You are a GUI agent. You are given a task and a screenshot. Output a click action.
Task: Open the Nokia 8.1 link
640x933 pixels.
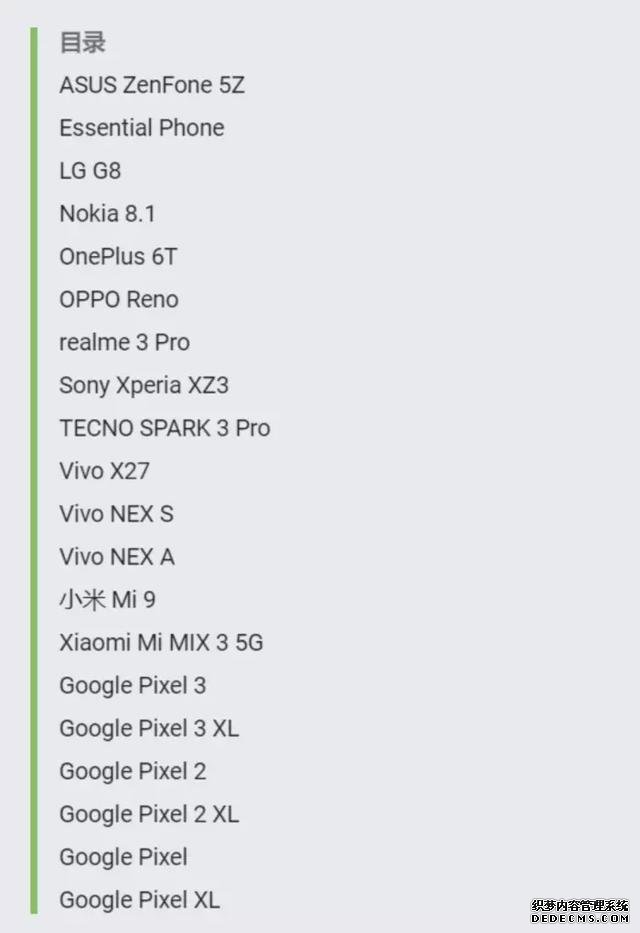[108, 214]
